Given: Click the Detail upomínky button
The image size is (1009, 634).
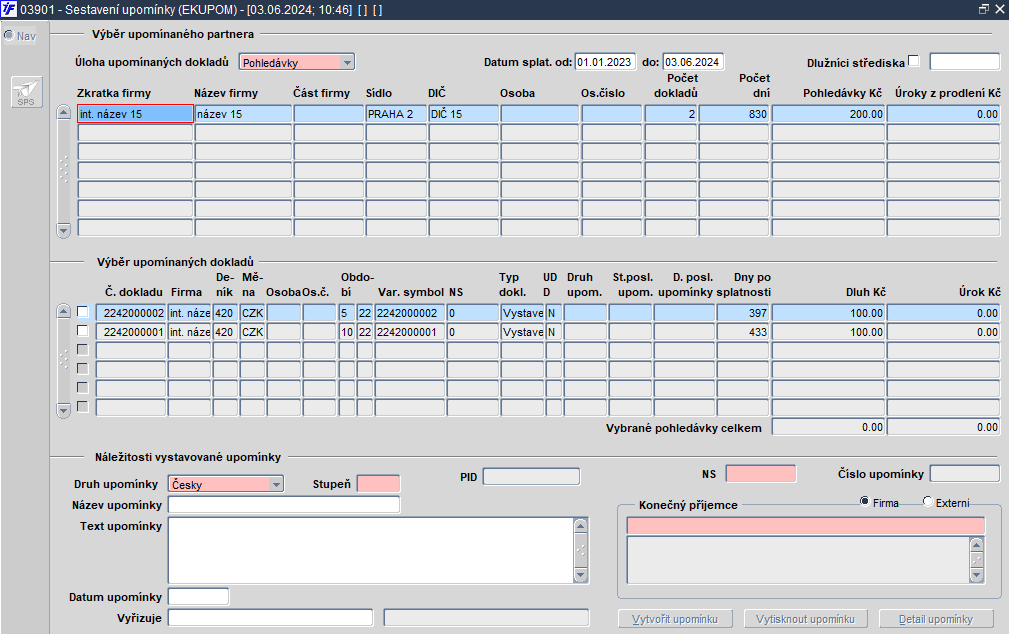Looking at the screenshot, I should coord(936,619).
